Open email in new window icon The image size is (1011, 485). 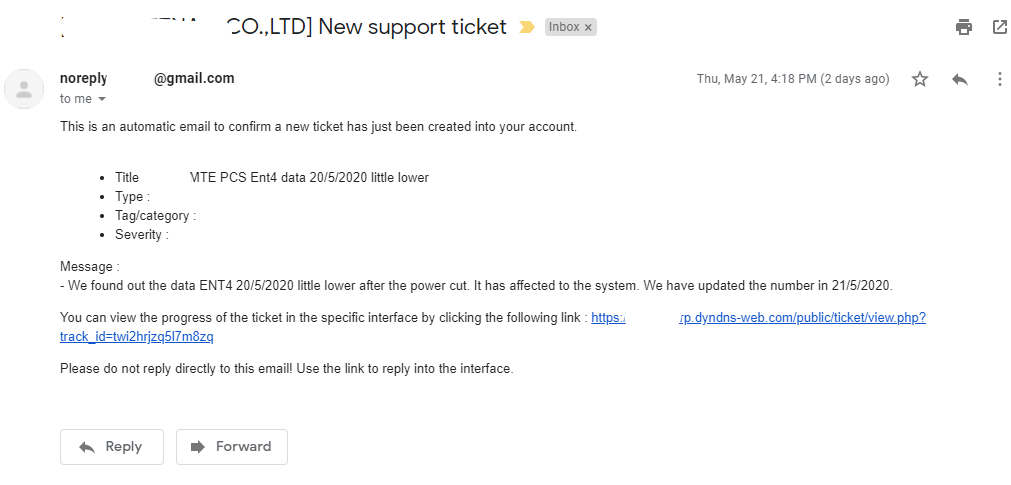pos(999,27)
